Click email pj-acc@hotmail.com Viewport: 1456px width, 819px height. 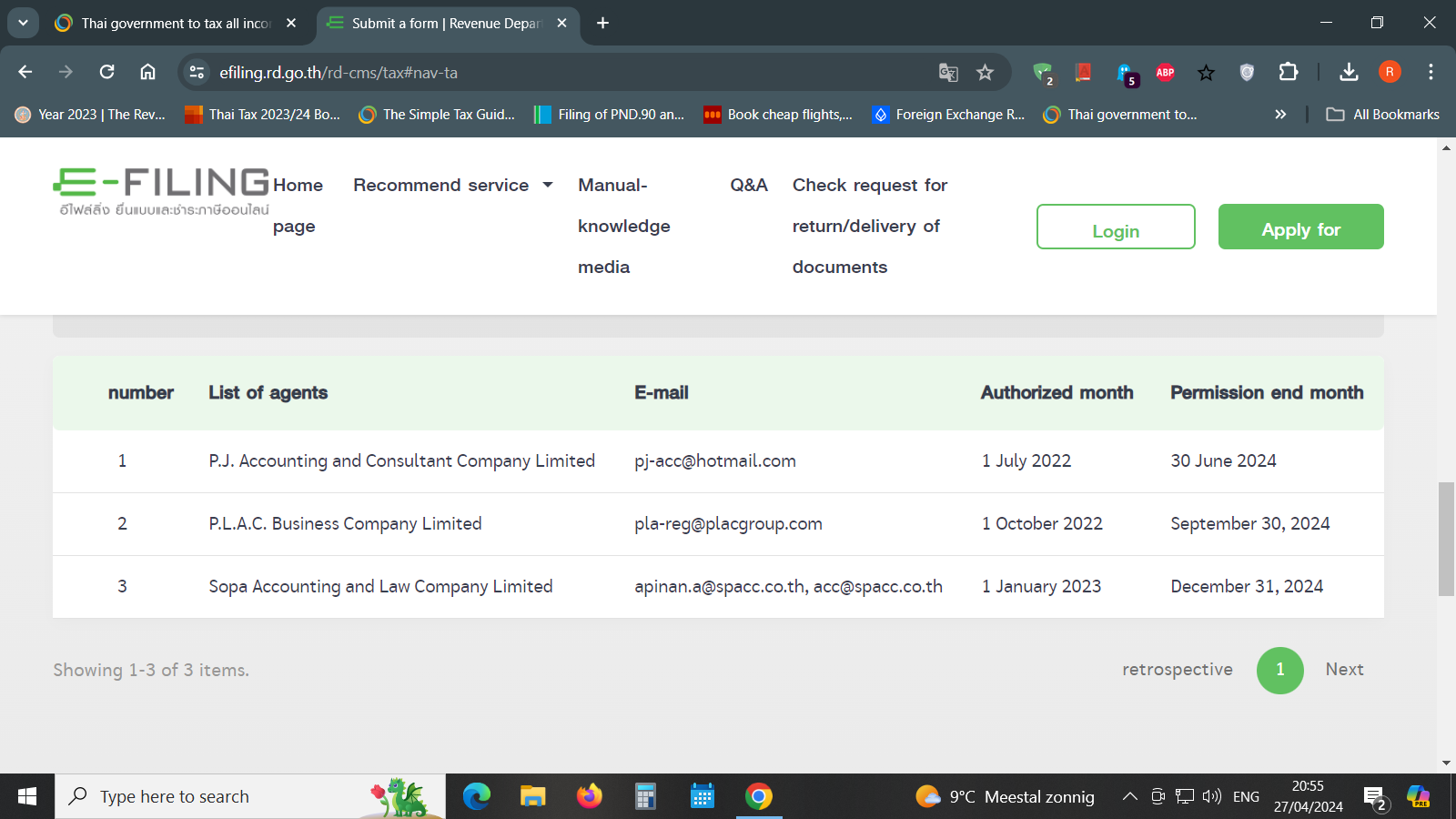point(715,461)
